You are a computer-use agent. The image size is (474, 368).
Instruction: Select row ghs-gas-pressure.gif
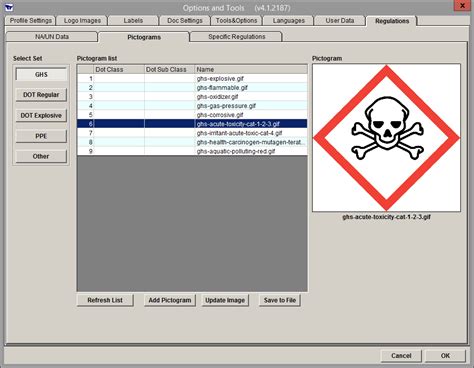coord(192,106)
